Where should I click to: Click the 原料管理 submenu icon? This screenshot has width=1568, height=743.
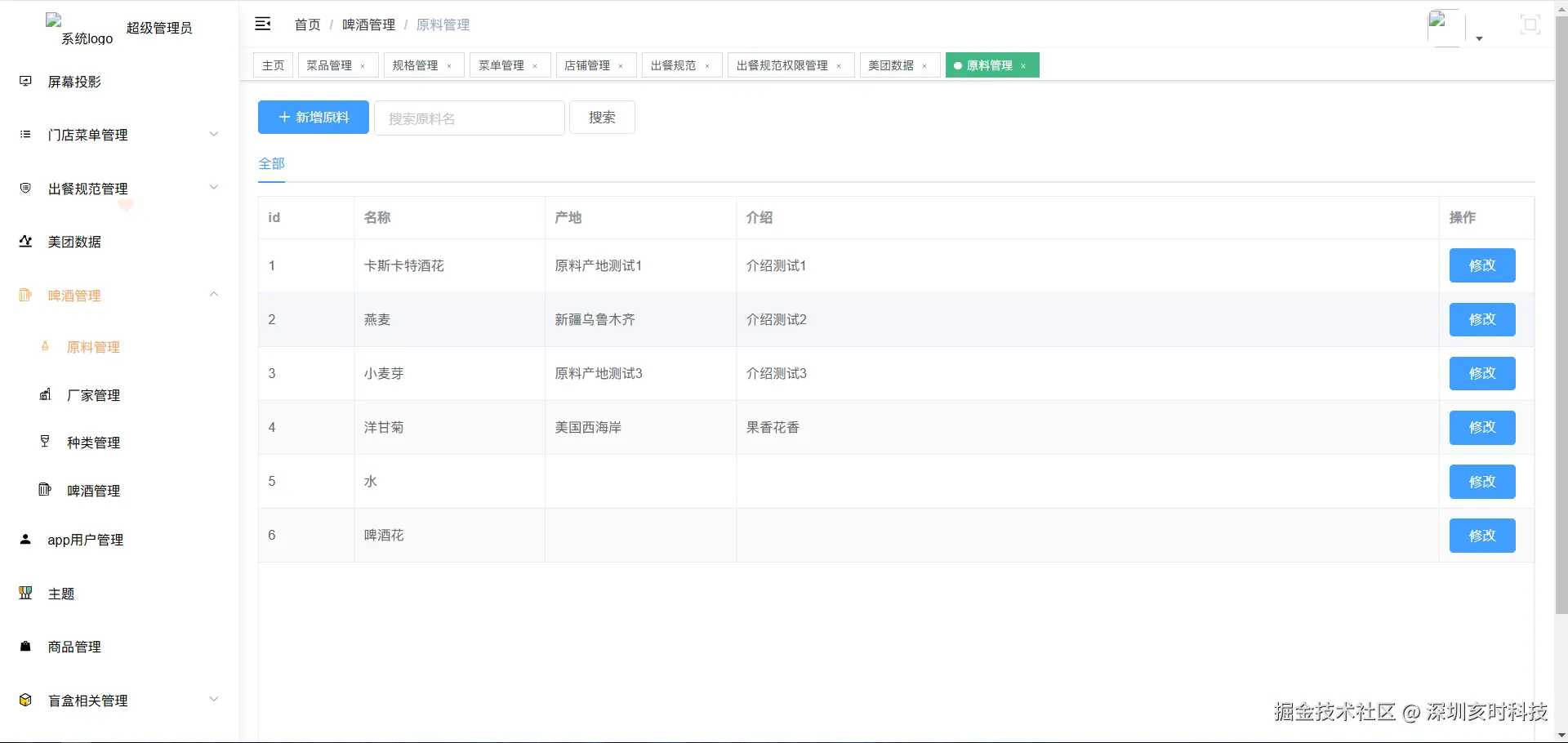pyautogui.click(x=45, y=346)
